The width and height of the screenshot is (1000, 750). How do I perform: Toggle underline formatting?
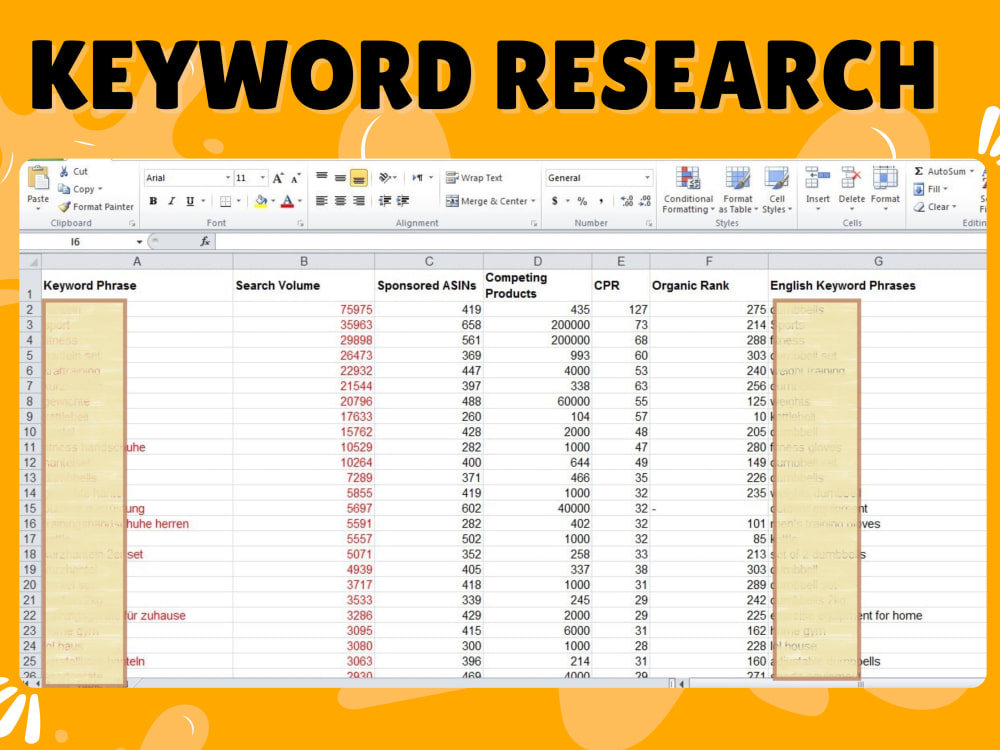189,201
